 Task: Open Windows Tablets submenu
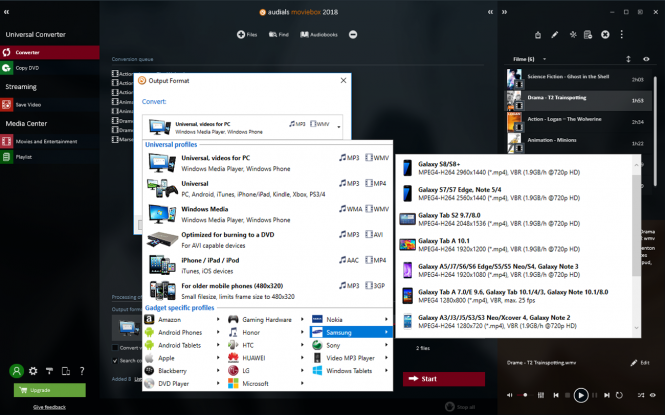350,370
